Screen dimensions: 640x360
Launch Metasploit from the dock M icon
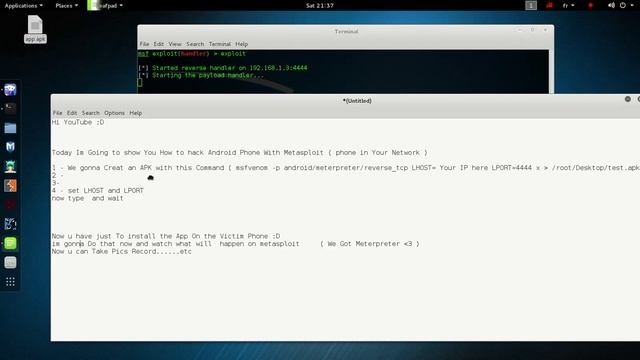point(10,147)
